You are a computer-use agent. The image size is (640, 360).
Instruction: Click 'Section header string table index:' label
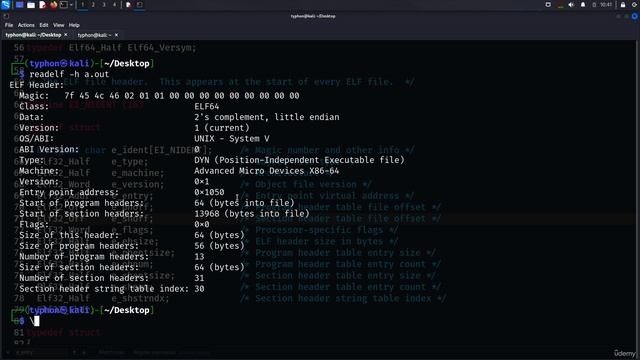pos(104,289)
